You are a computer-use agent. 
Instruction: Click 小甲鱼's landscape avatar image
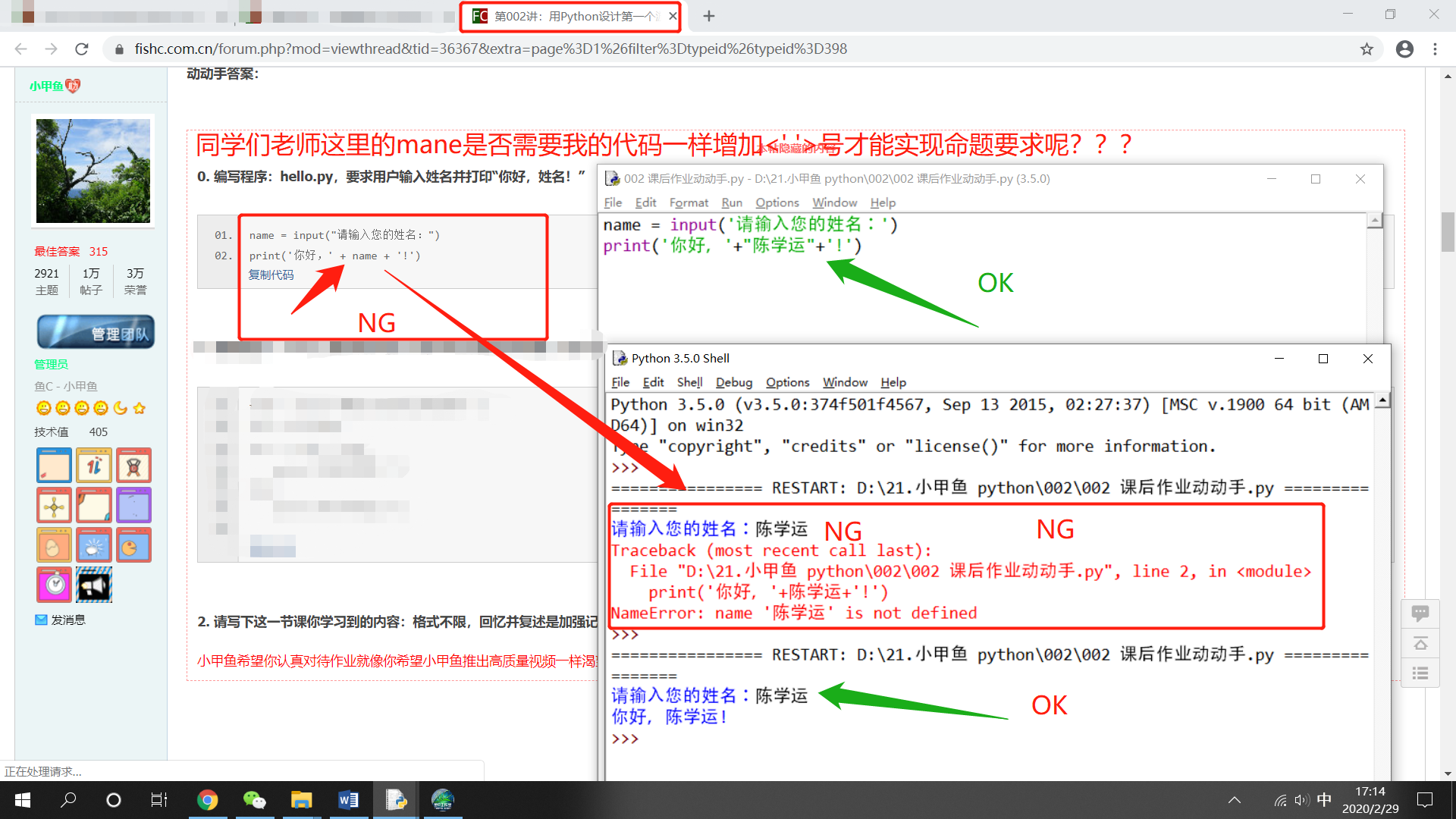point(93,171)
